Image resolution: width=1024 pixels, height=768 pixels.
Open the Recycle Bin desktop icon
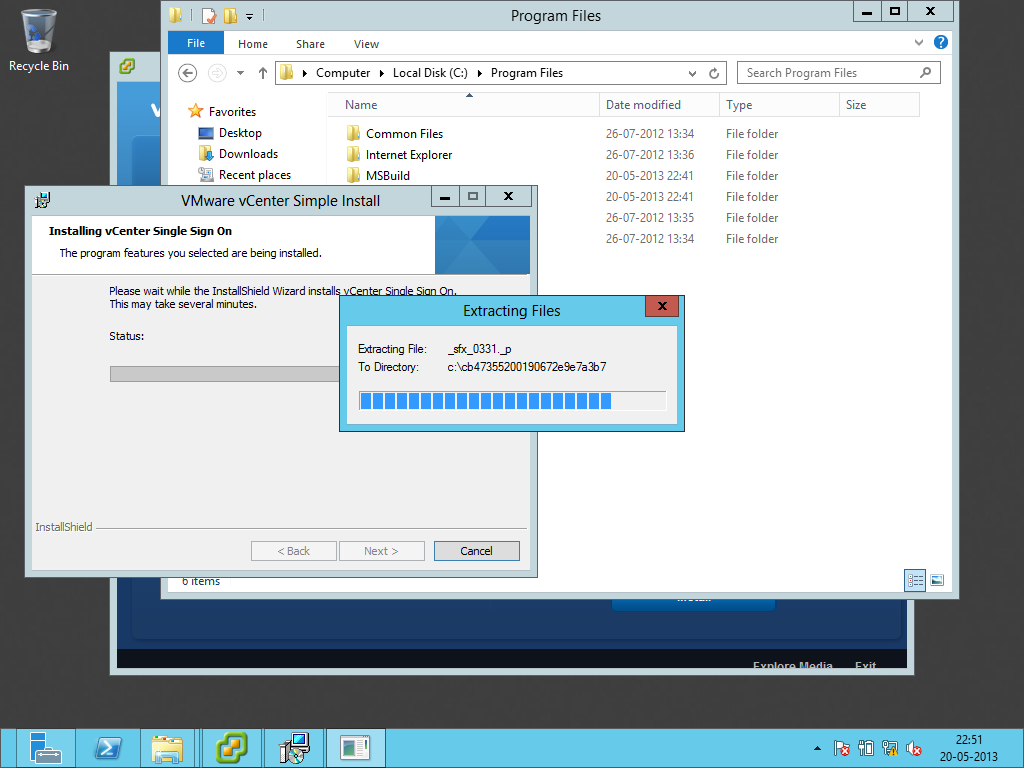tap(39, 40)
